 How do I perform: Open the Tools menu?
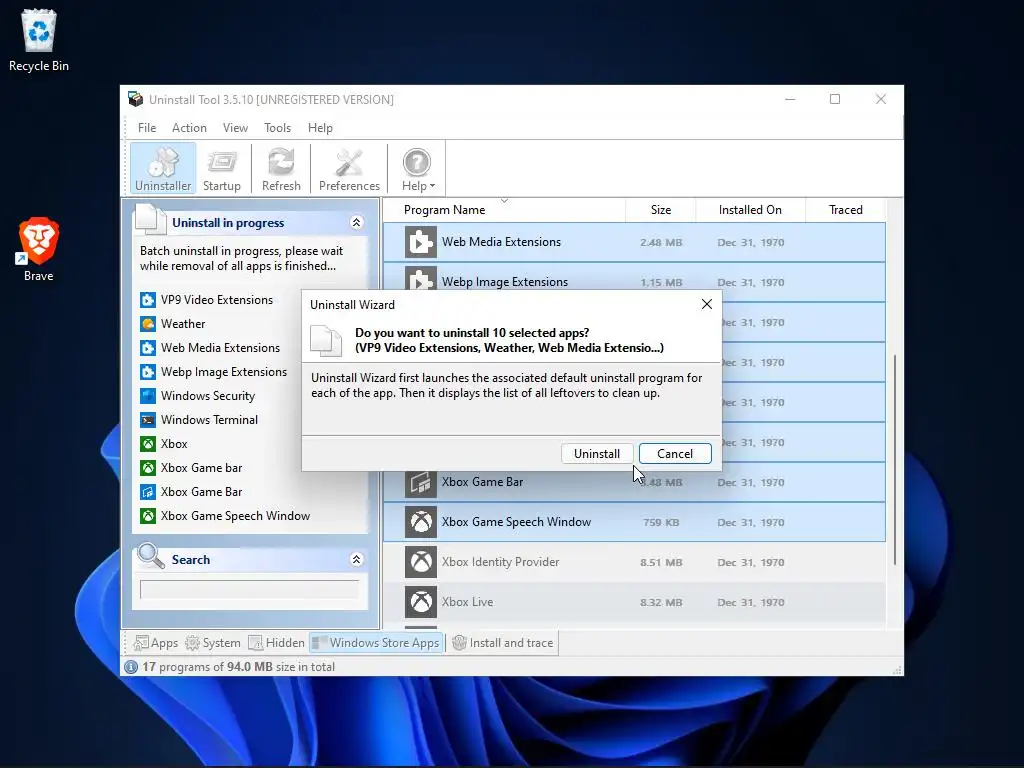tap(277, 128)
